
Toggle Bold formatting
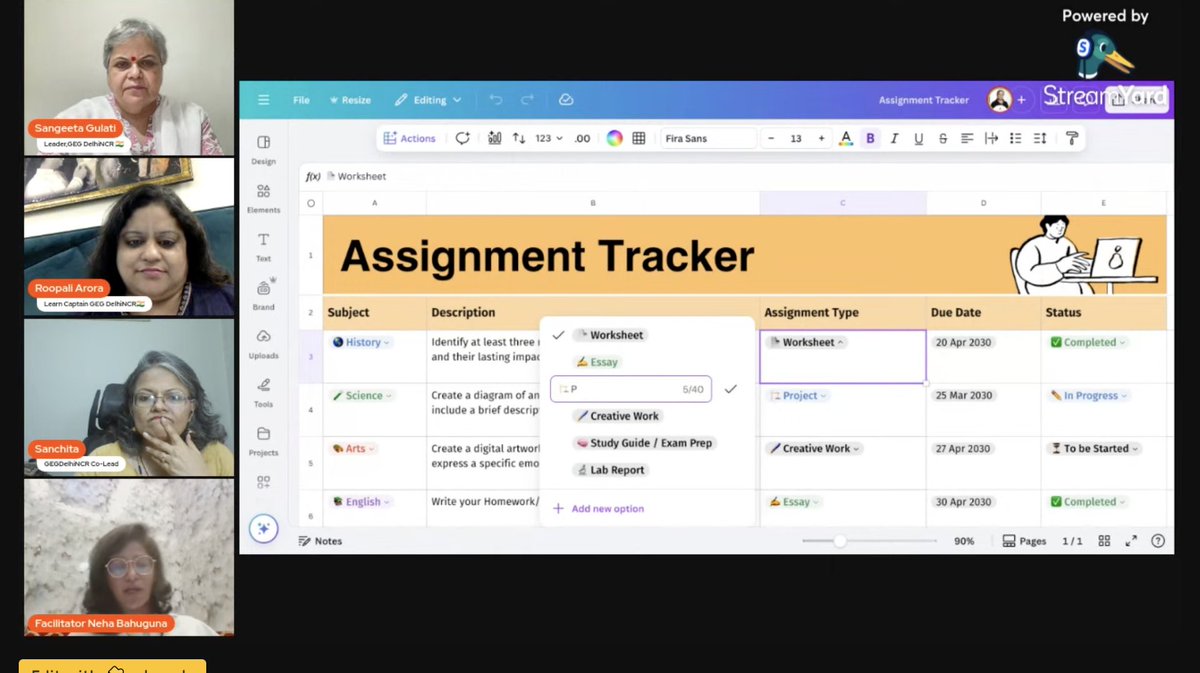point(870,138)
